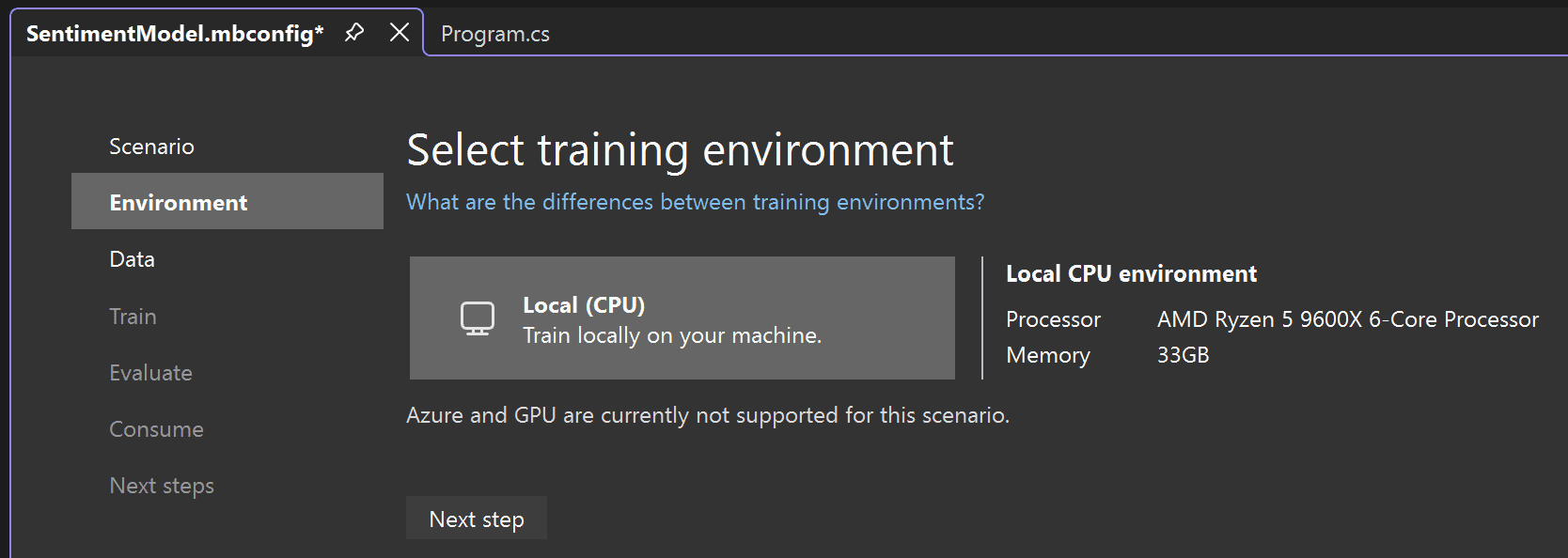The image size is (1568, 558).
Task: Open Next steps in sidebar
Action: click(x=162, y=486)
